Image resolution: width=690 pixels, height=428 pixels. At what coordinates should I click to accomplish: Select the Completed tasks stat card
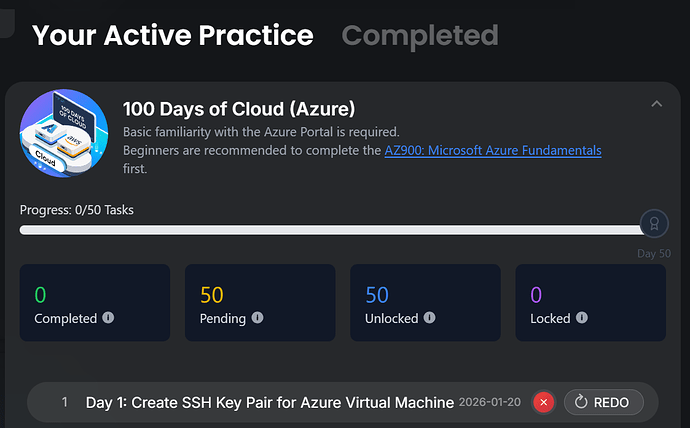[95, 303]
